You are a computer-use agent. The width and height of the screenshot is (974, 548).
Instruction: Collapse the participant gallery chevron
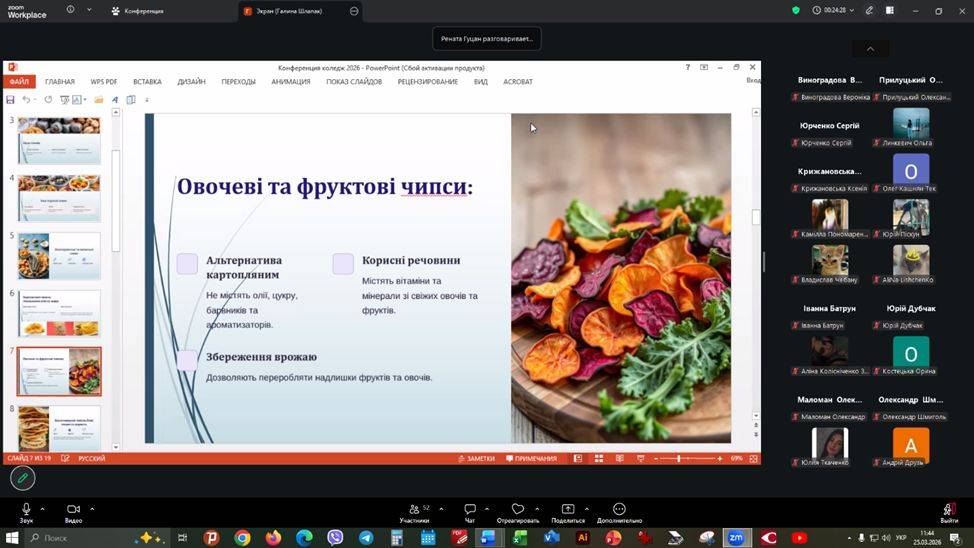coord(869,49)
